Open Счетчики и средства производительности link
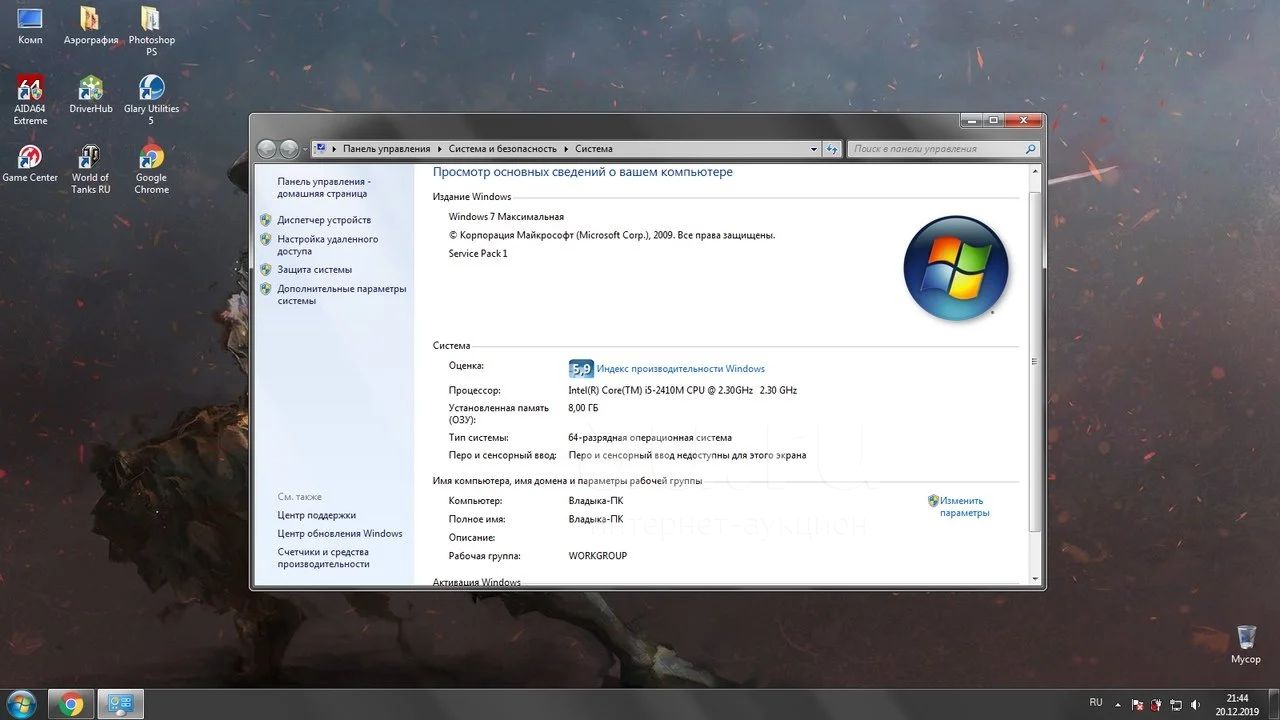Image resolution: width=1280 pixels, height=720 pixels. 323,558
